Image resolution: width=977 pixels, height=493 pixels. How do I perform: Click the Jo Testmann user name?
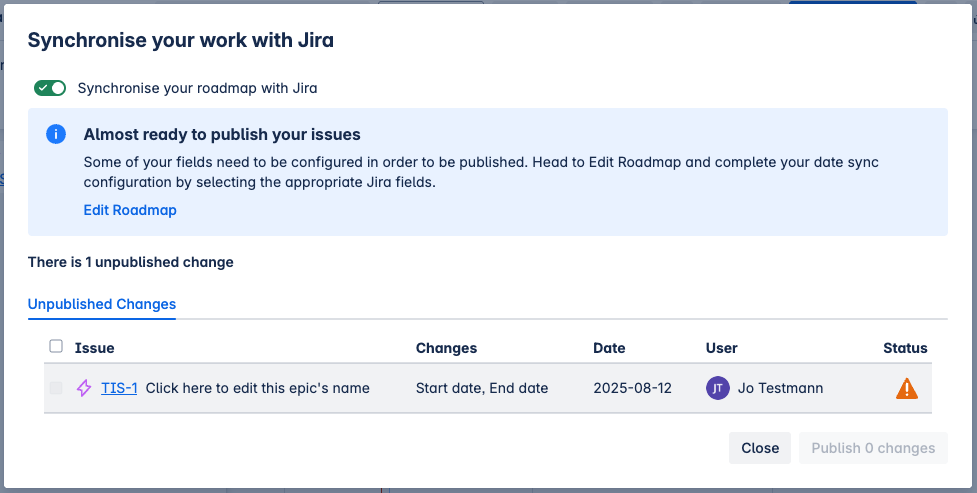781,388
